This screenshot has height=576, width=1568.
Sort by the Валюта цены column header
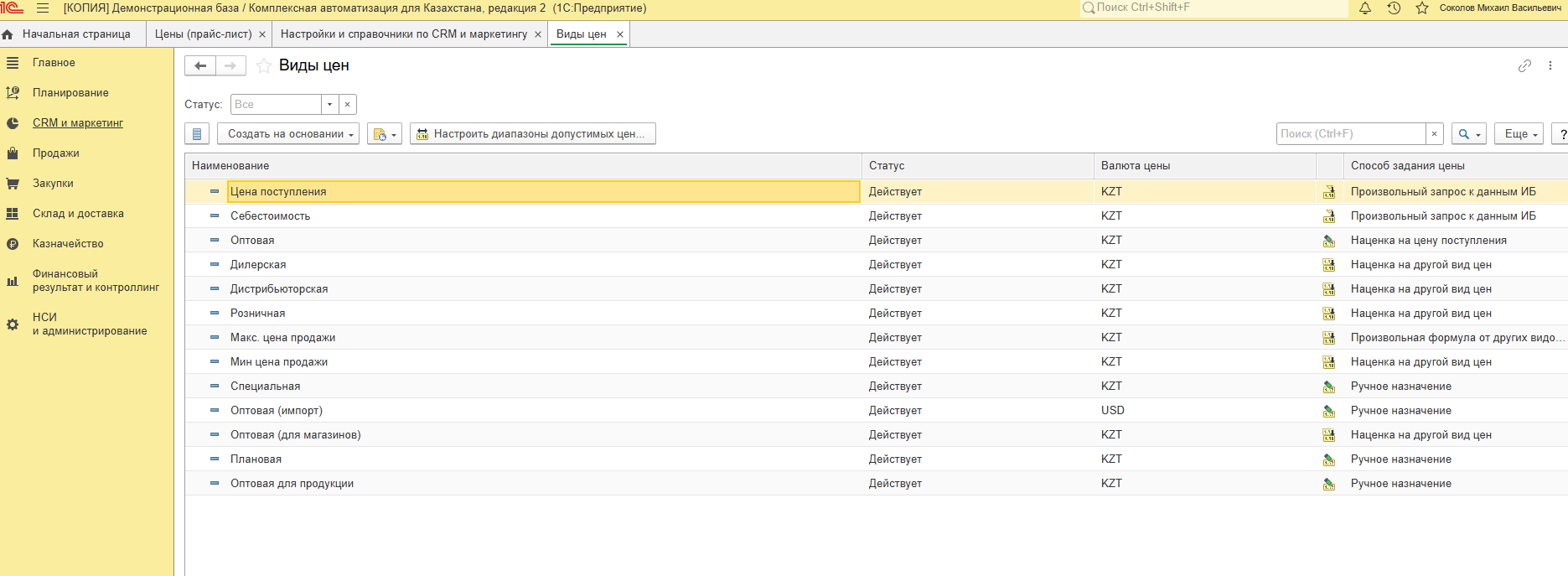click(x=1135, y=166)
